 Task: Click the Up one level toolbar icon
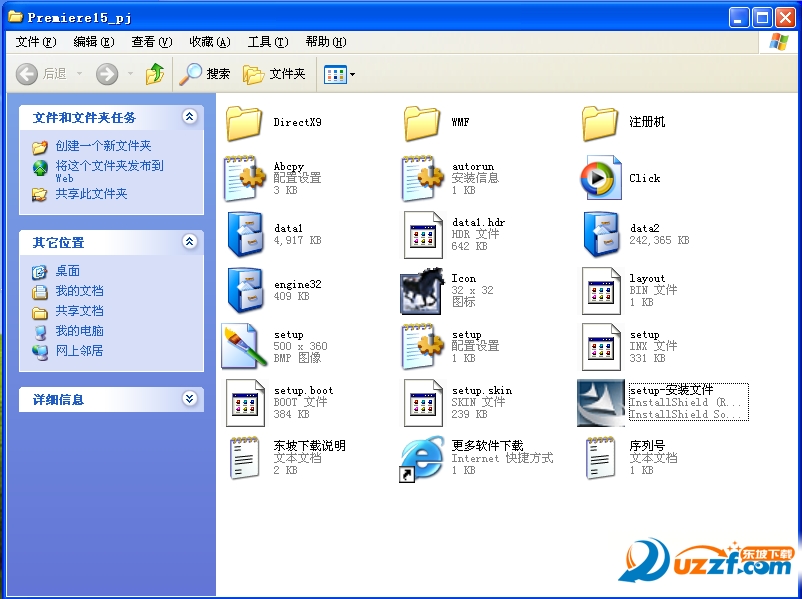click(155, 74)
